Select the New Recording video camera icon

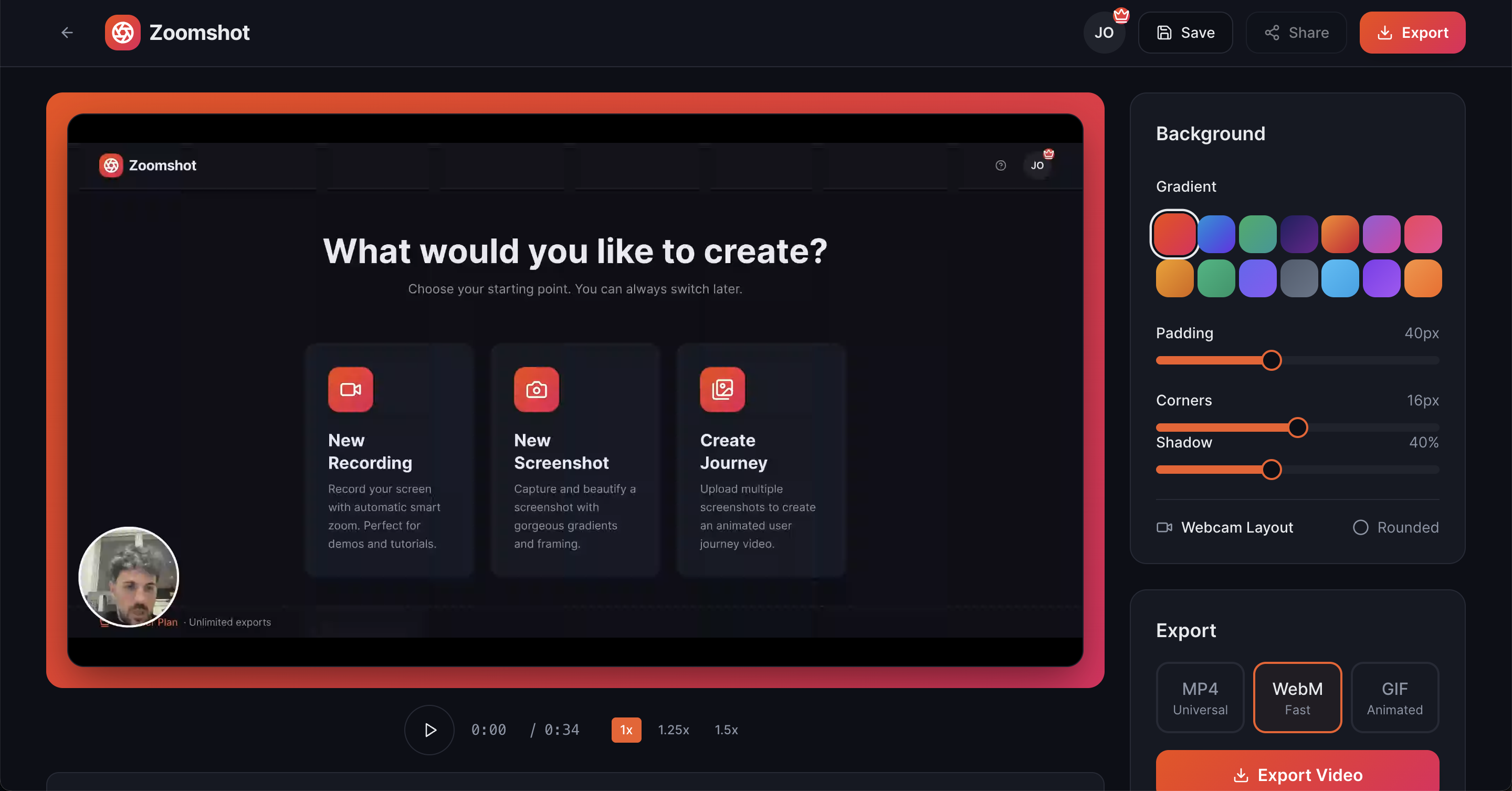[350, 389]
